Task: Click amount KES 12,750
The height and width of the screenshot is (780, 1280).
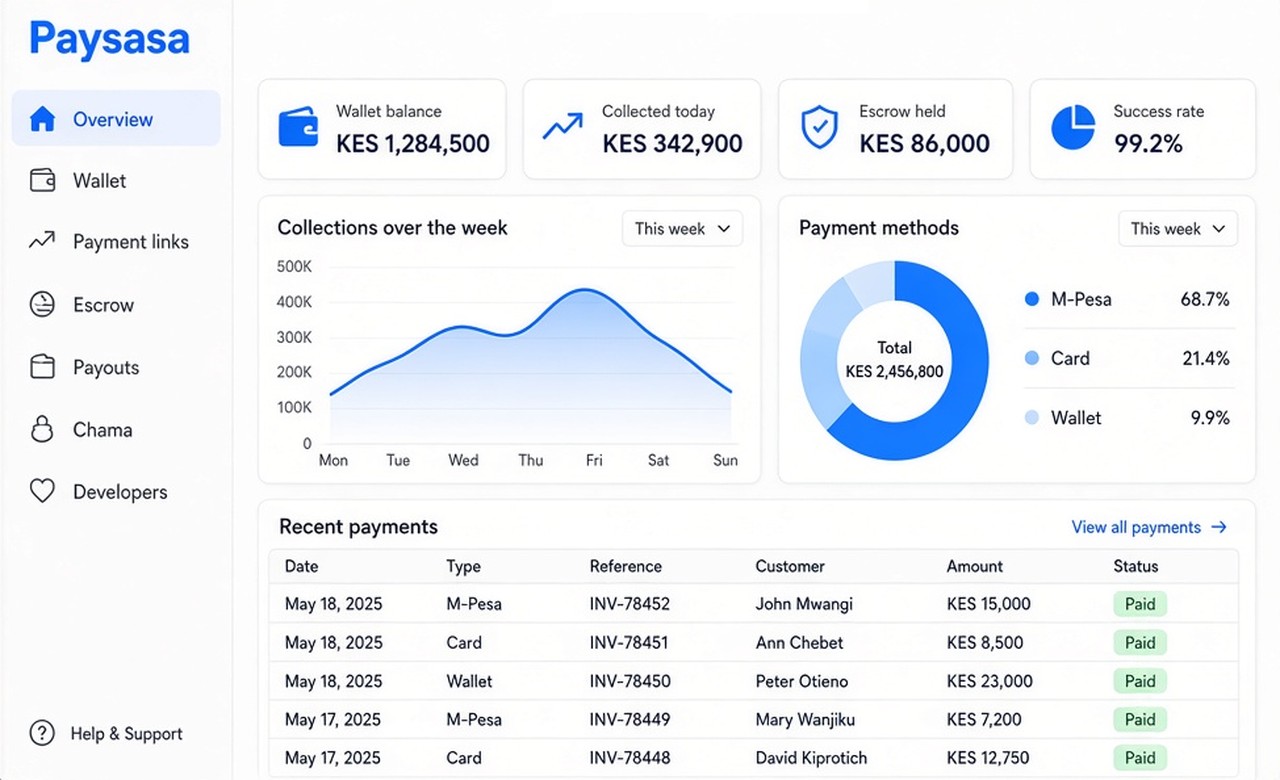Action: [988, 758]
